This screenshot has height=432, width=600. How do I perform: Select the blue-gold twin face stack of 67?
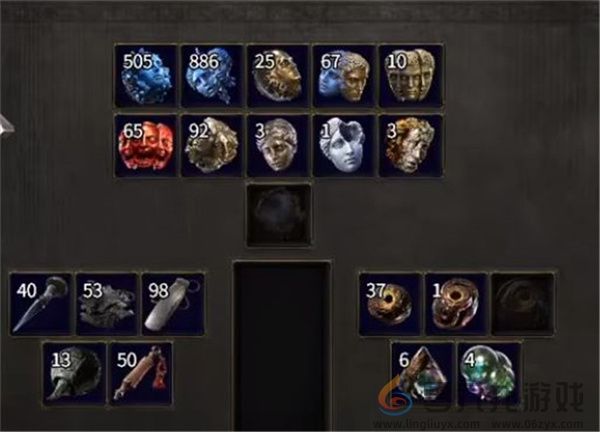344,75
